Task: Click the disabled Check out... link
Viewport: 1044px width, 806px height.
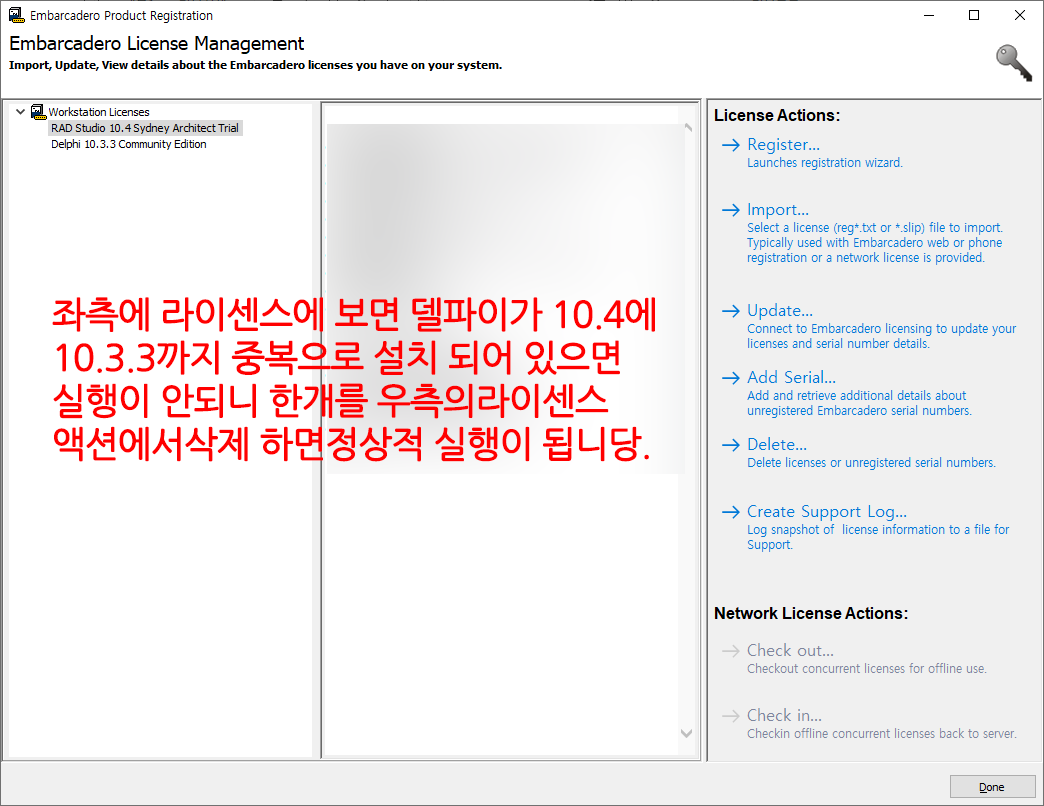Action: click(790, 650)
